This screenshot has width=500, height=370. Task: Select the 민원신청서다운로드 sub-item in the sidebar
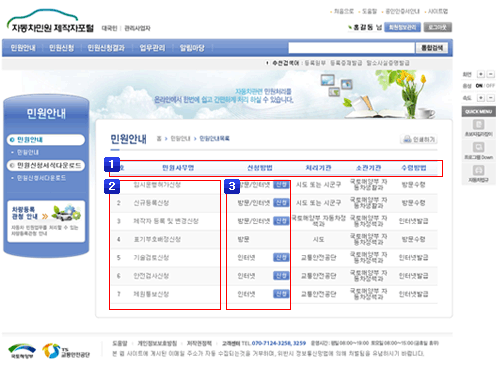point(41,178)
